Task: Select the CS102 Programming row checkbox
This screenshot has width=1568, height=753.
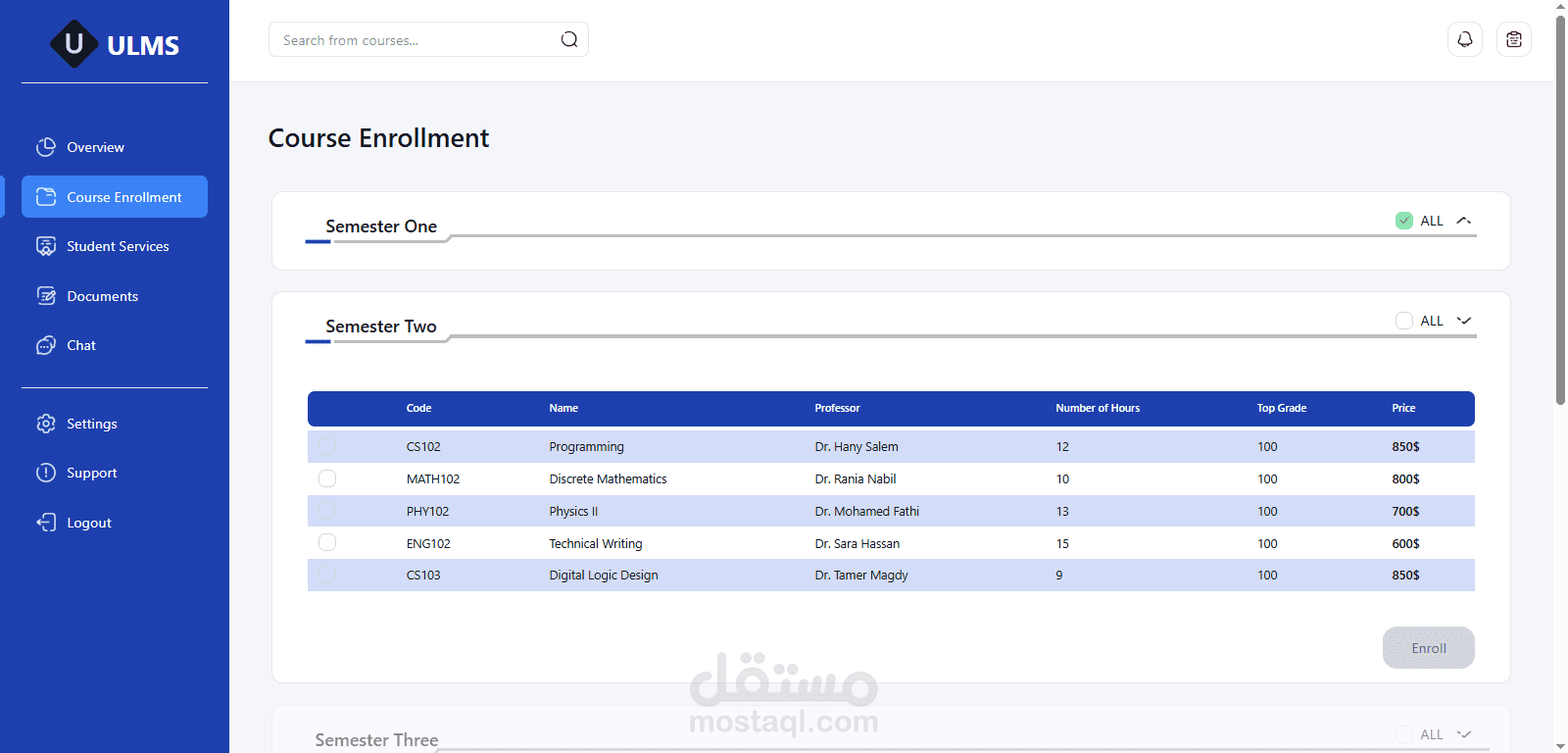Action: tap(327, 446)
